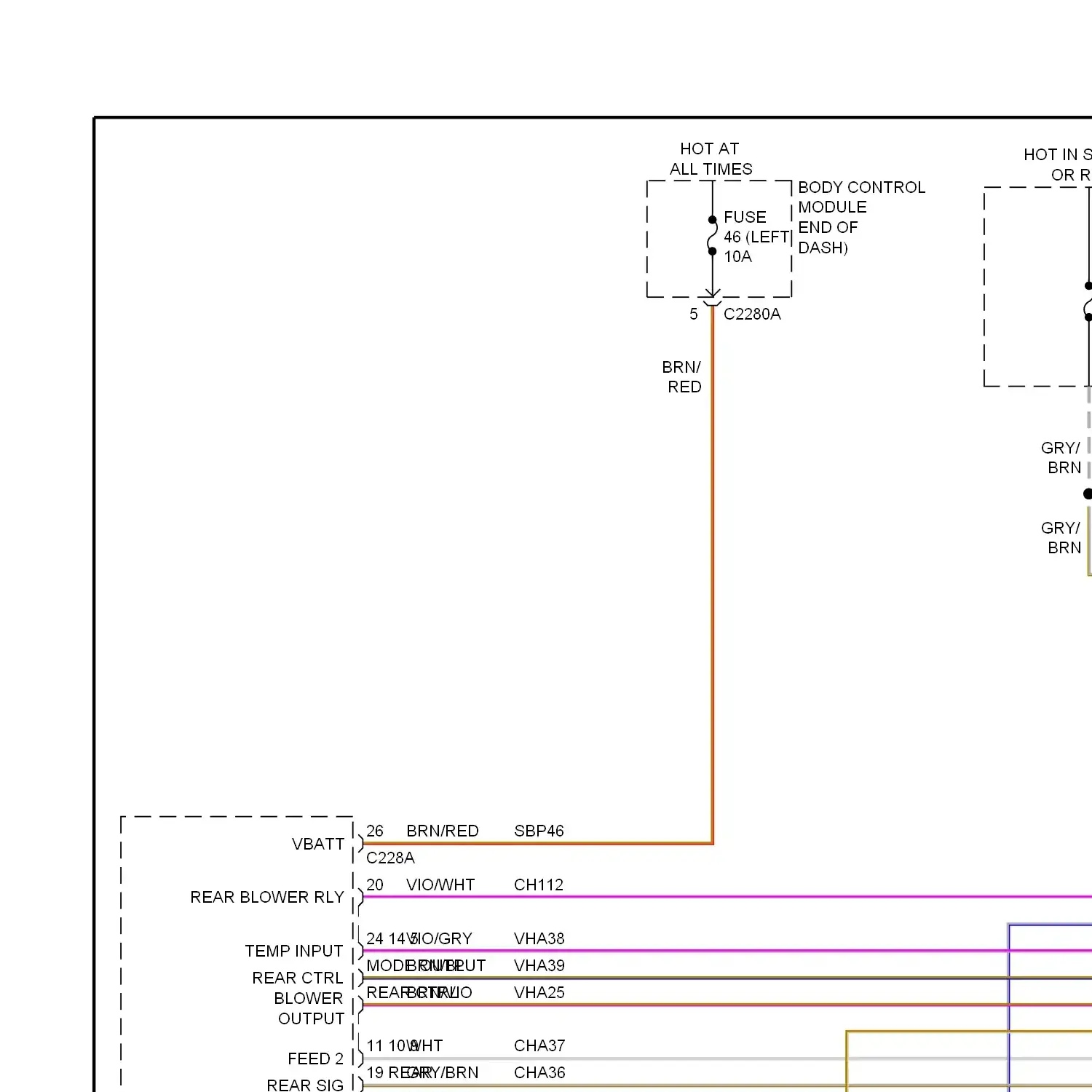Click GRY/BRN text on the CHA36 row
The width and height of the screenshot is (1092, 1092).
[x=443, y=1072]
